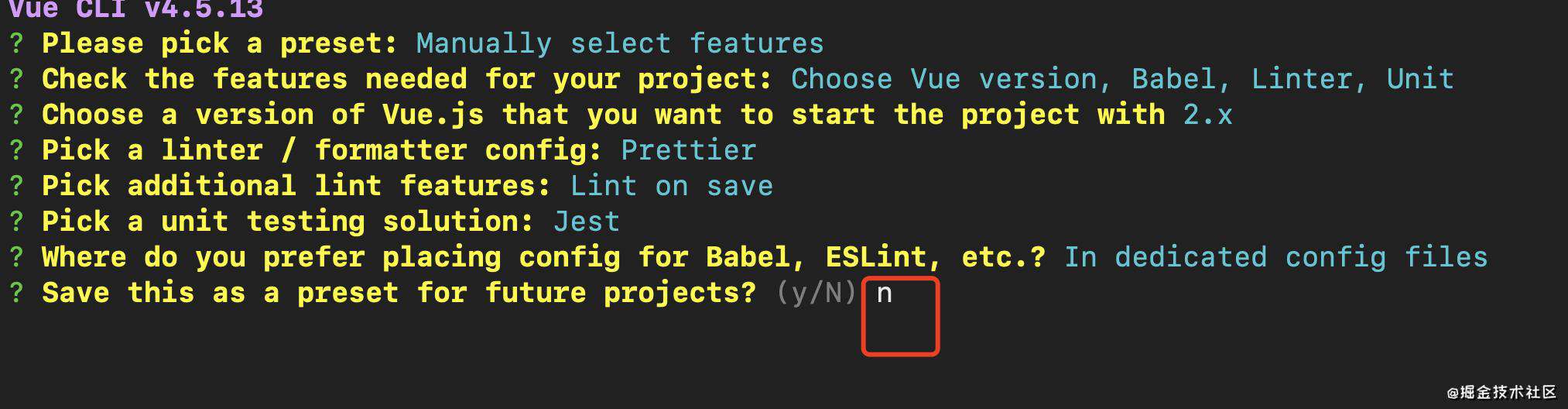The width and height of the screenshot is (1568, 409).
Task: Click the 'Babel,' item in the features list
Action: [x=1182, y=79]
